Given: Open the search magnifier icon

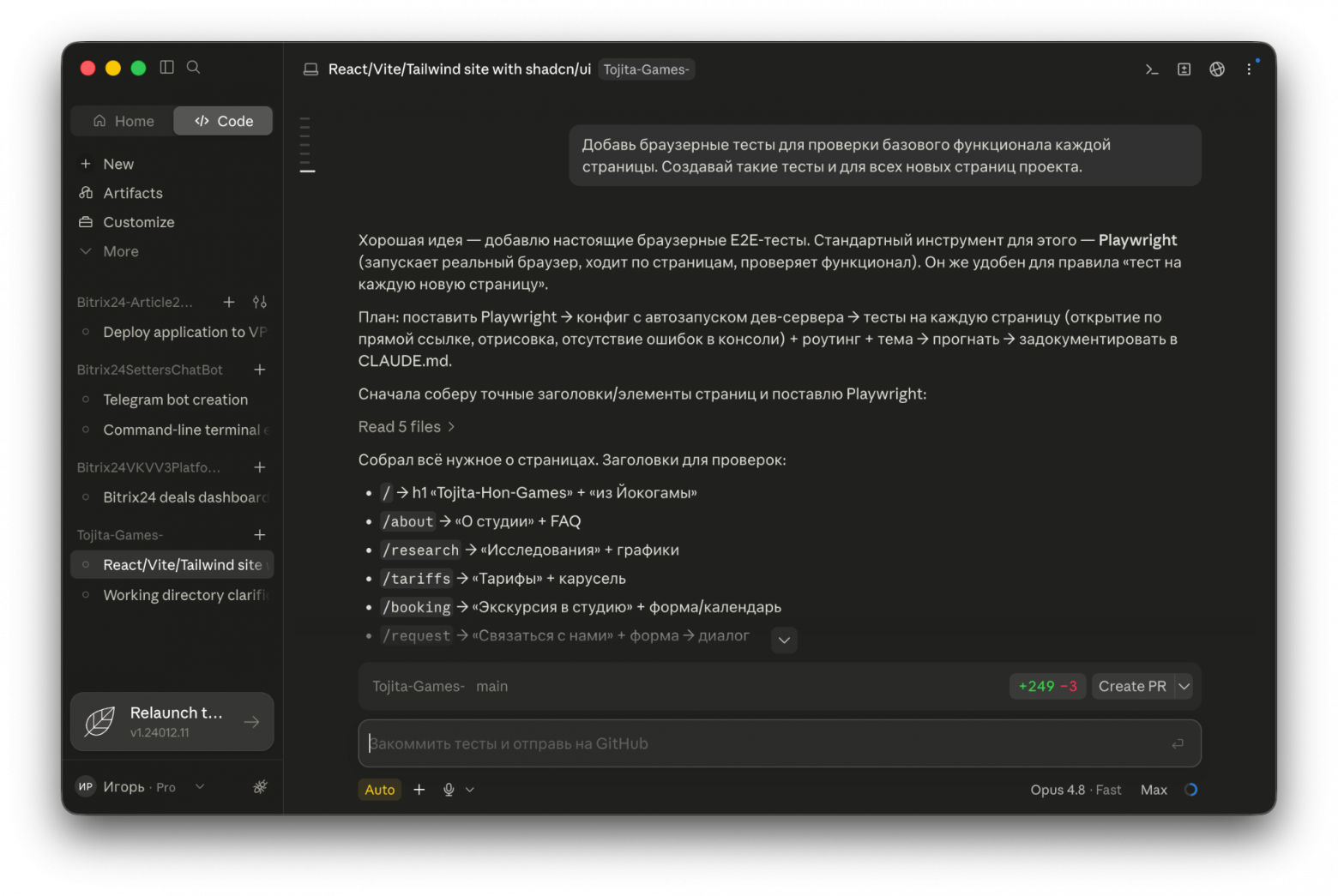Looking at the screenshot, I should click(x=194, y=67).
